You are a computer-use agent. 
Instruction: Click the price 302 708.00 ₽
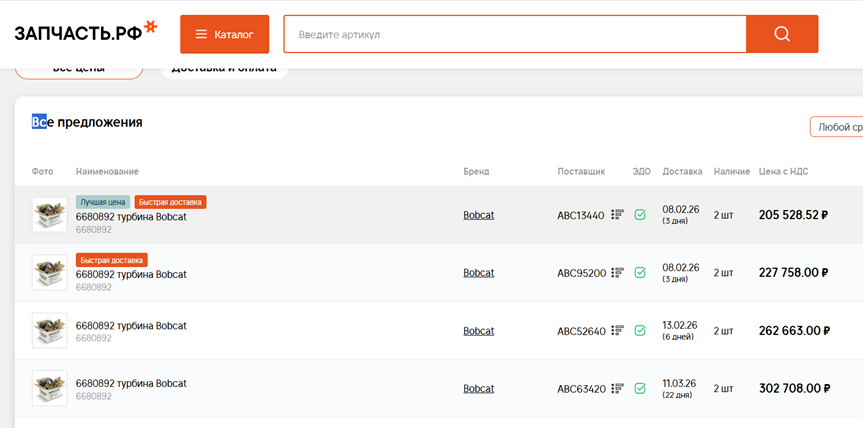[794, 389]
